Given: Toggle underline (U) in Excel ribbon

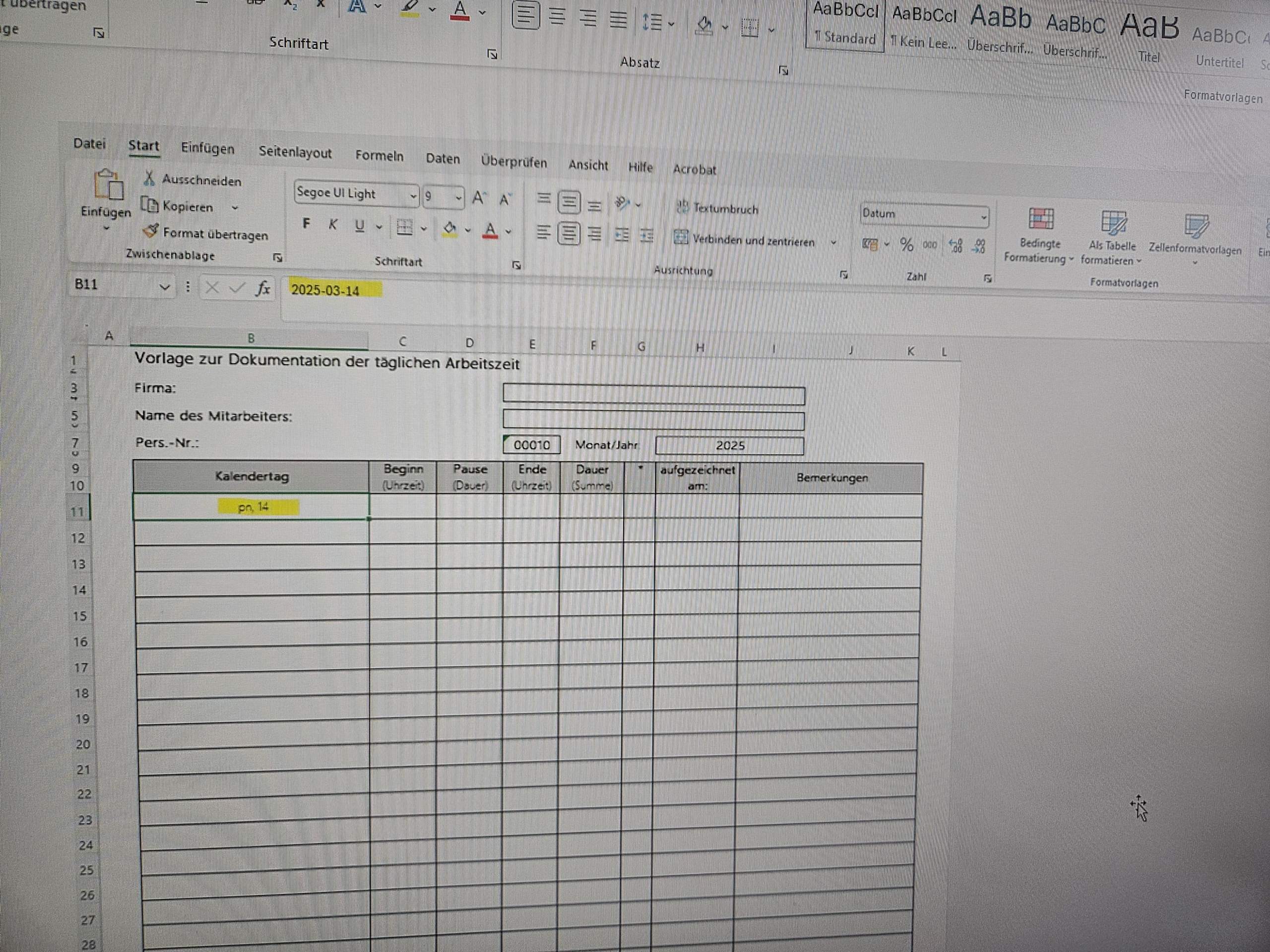Looking at the screenshot, I should click(359, 226).
